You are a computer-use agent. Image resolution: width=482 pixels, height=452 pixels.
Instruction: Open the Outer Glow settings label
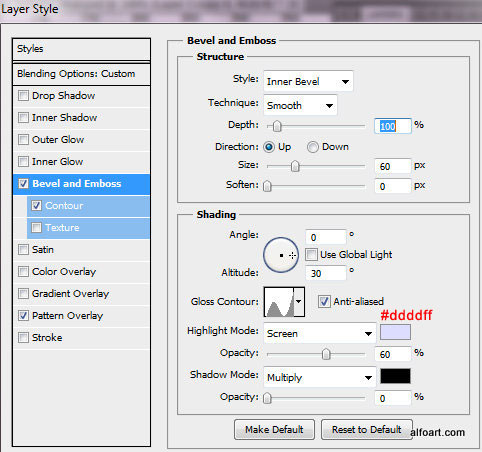click(x=58, y=140)
